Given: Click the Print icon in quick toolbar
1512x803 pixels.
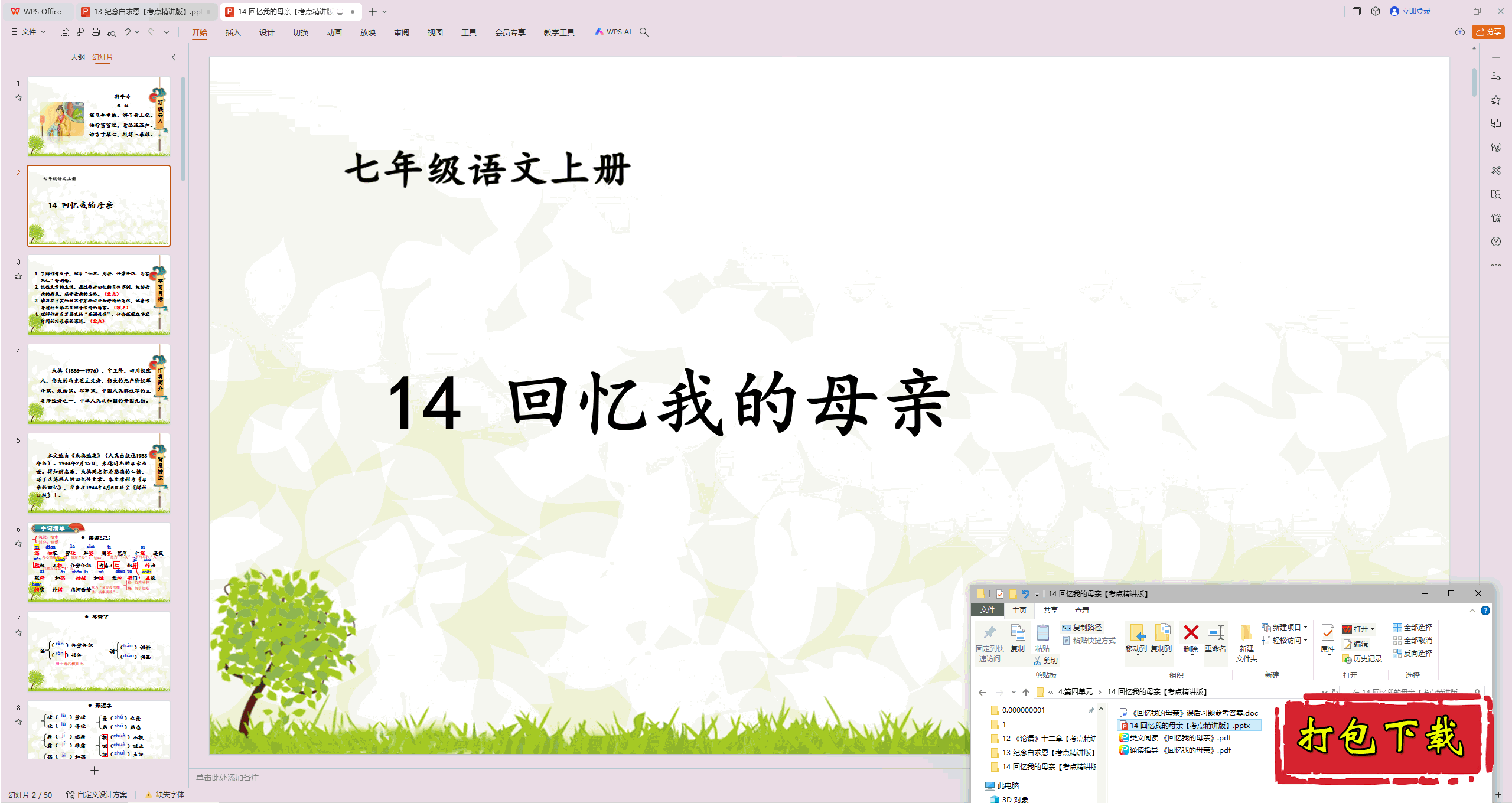Looking at the screenshot, I should [96, 32].
